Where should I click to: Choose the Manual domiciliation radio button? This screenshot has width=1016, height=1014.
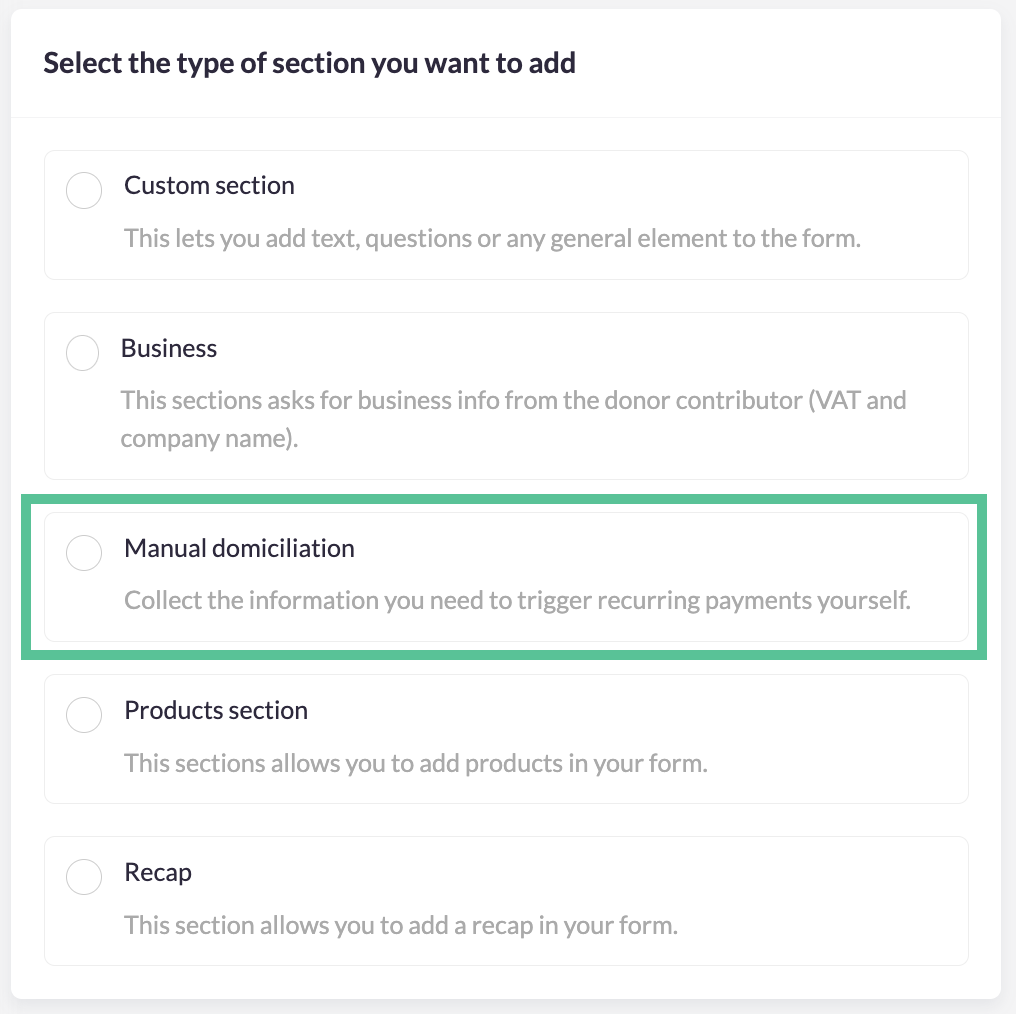84,553
